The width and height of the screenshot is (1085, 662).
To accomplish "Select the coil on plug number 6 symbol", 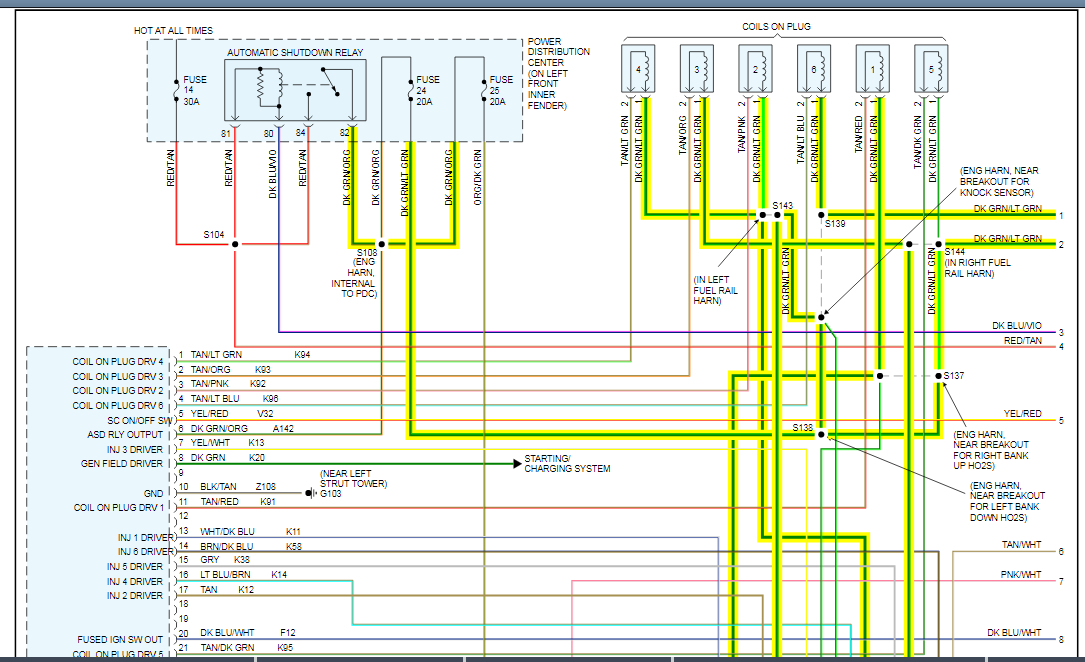I will tap(815, 70).
